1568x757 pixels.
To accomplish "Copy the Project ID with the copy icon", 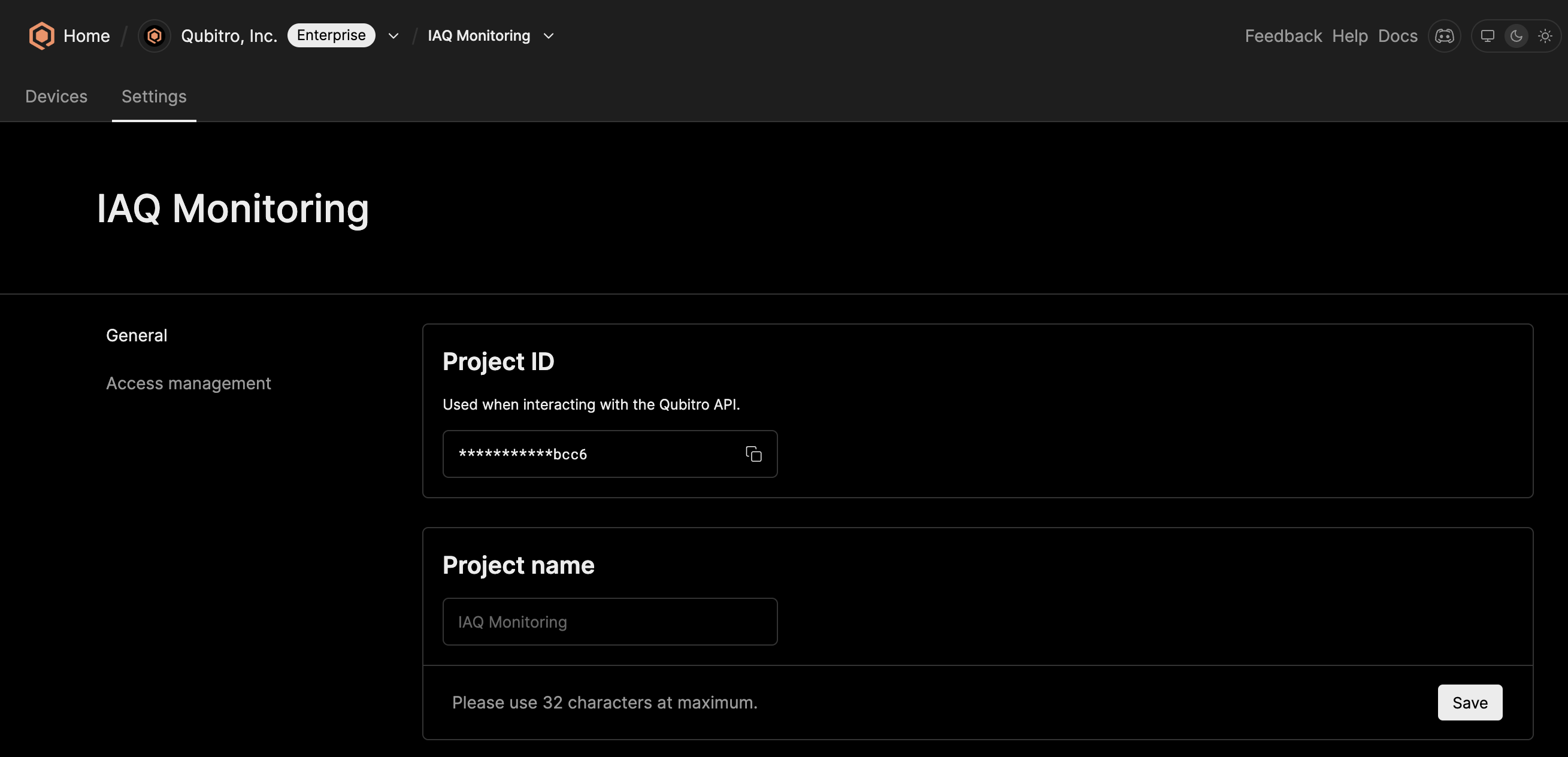I will tap(753, 454).
